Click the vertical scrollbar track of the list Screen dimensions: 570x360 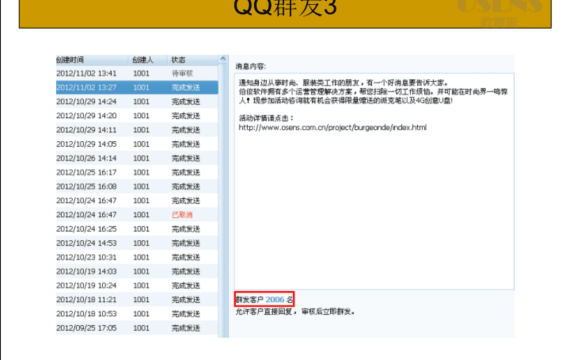[x=223, y=200]
